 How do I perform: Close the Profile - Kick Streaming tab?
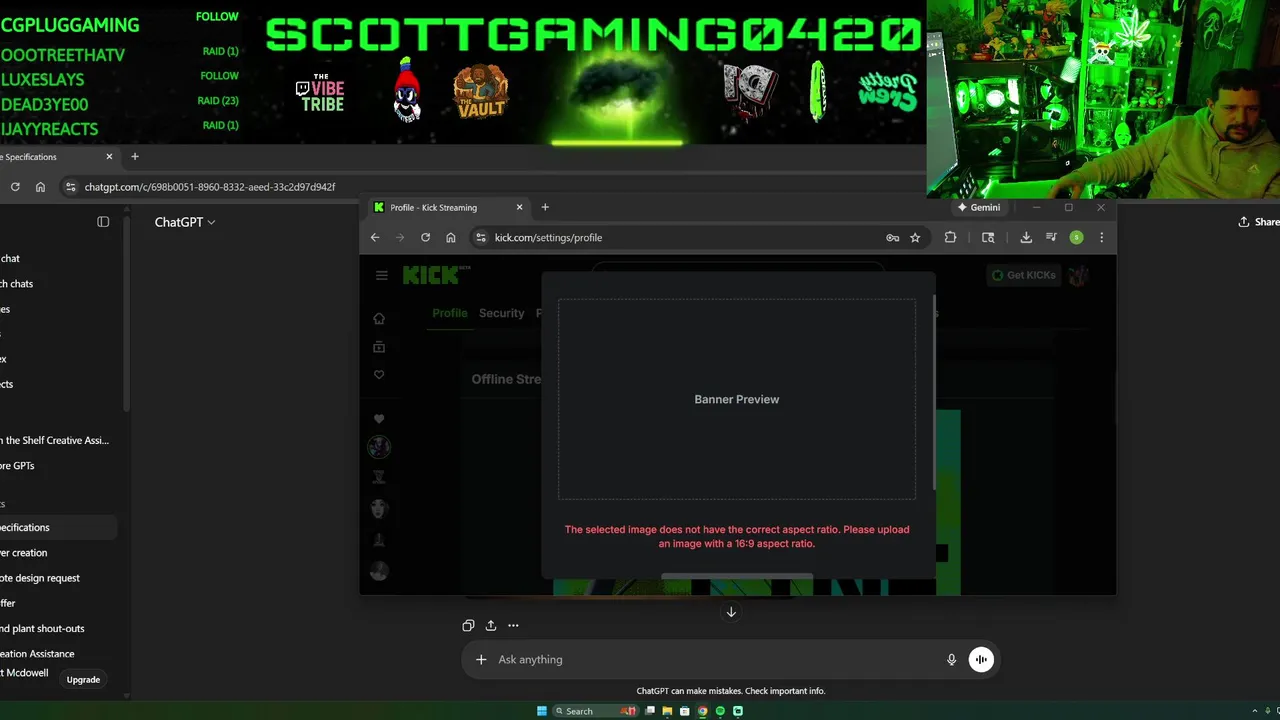(519, 207)
